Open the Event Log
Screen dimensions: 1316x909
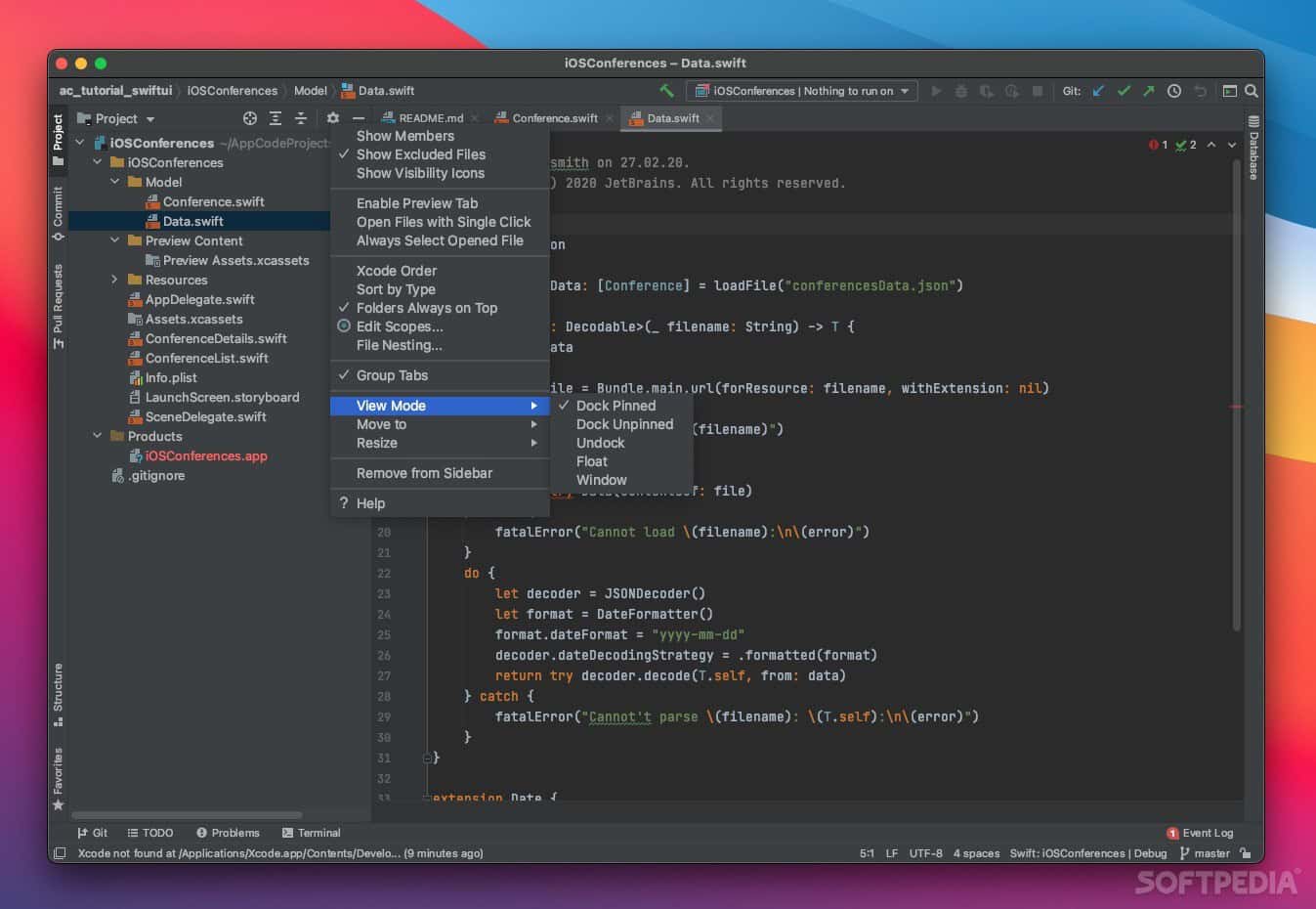1200,833
